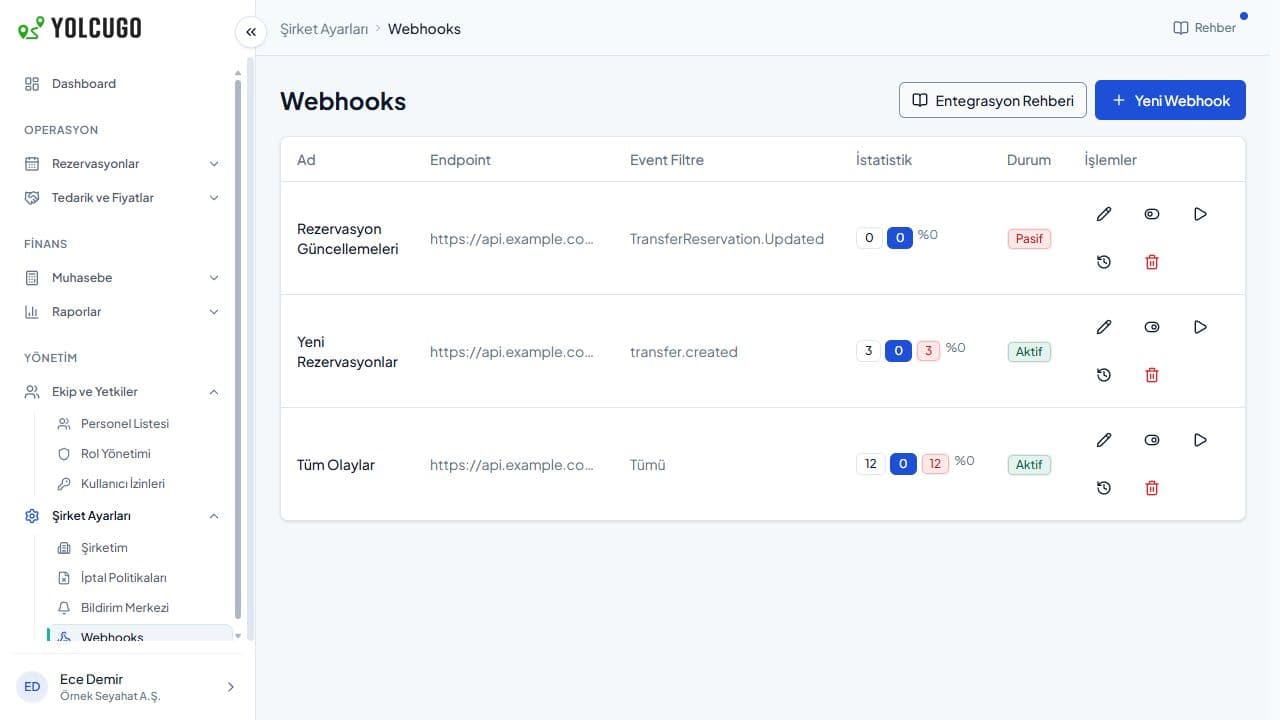Expand the Muhasebe section

122,278
